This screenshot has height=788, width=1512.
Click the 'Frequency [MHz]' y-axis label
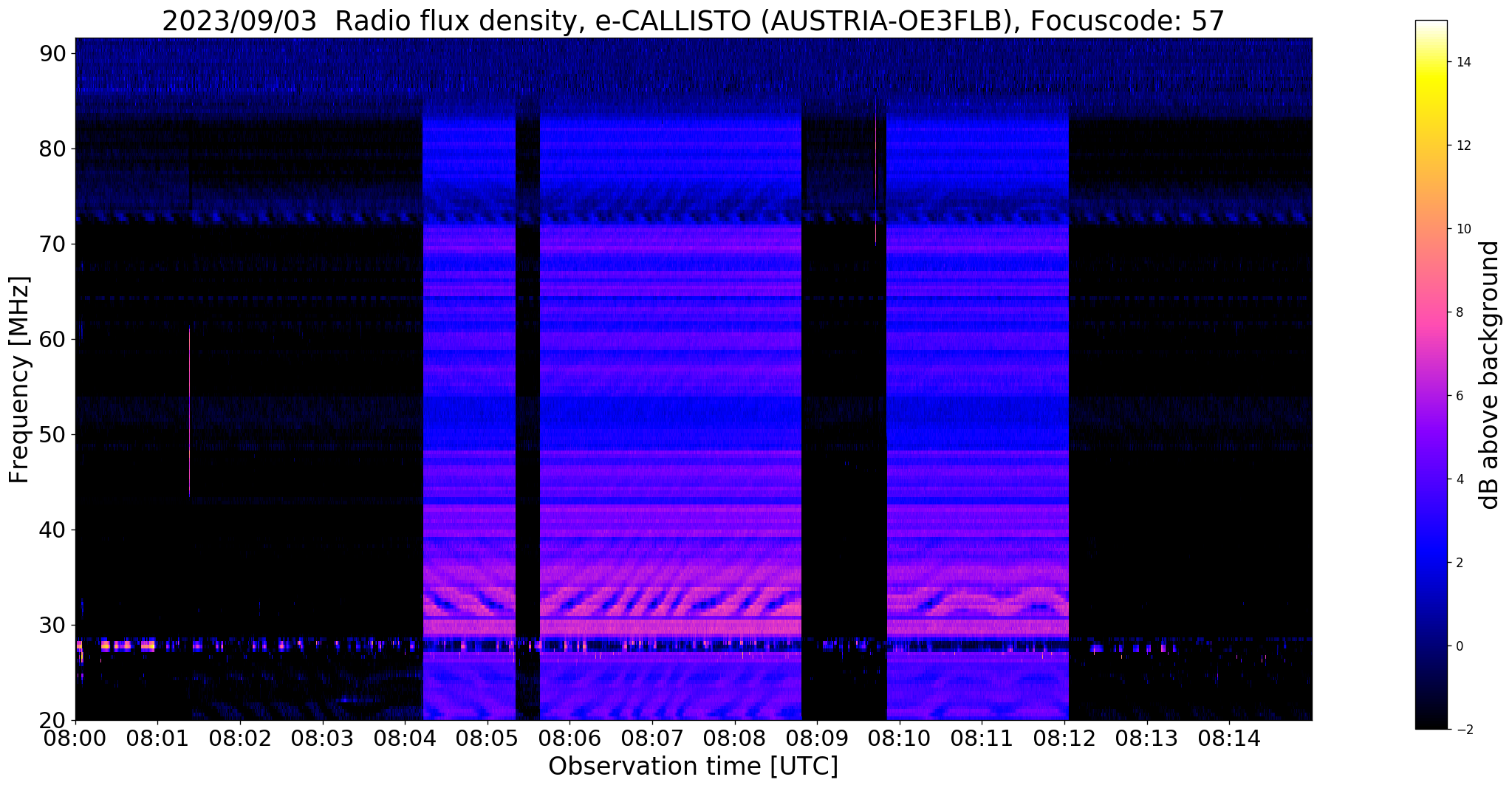coord(19,380)
